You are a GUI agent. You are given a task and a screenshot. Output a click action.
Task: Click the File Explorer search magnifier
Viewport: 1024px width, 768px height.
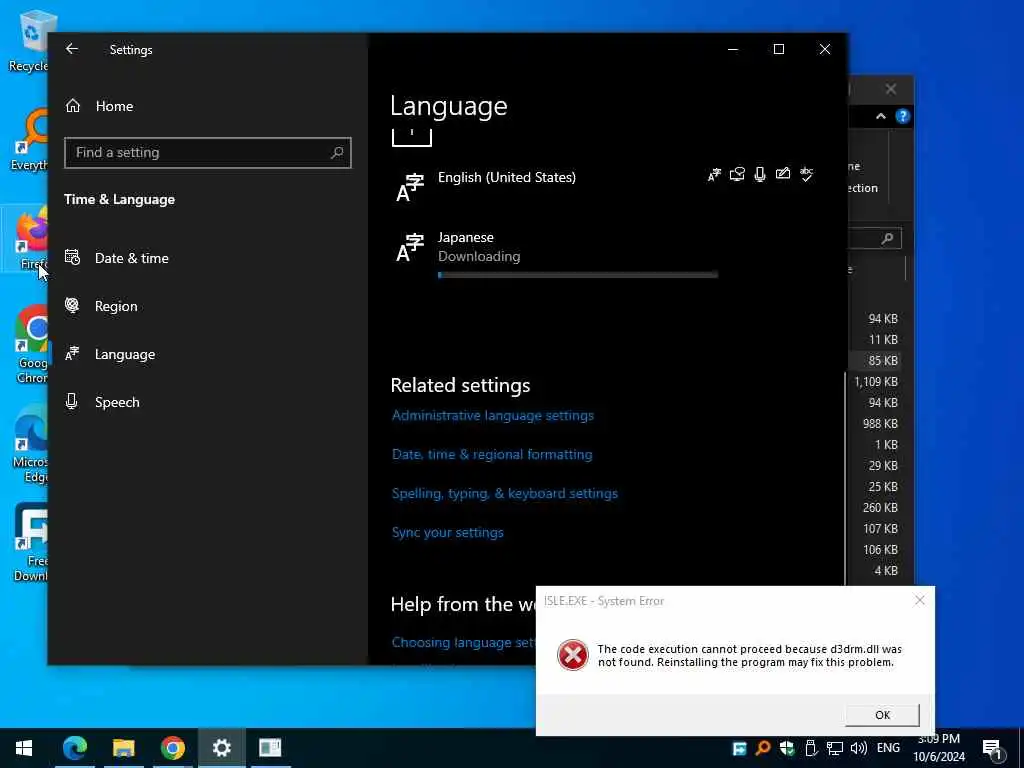pyautogui.click(x=887, y=238)
